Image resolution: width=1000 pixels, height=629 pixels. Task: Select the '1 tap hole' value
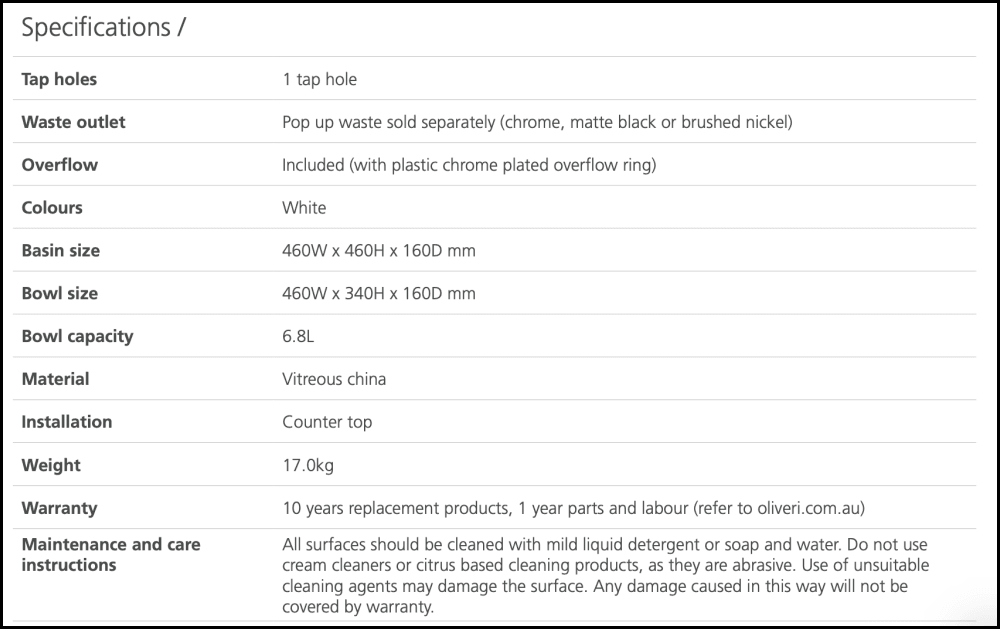[319, 79]
